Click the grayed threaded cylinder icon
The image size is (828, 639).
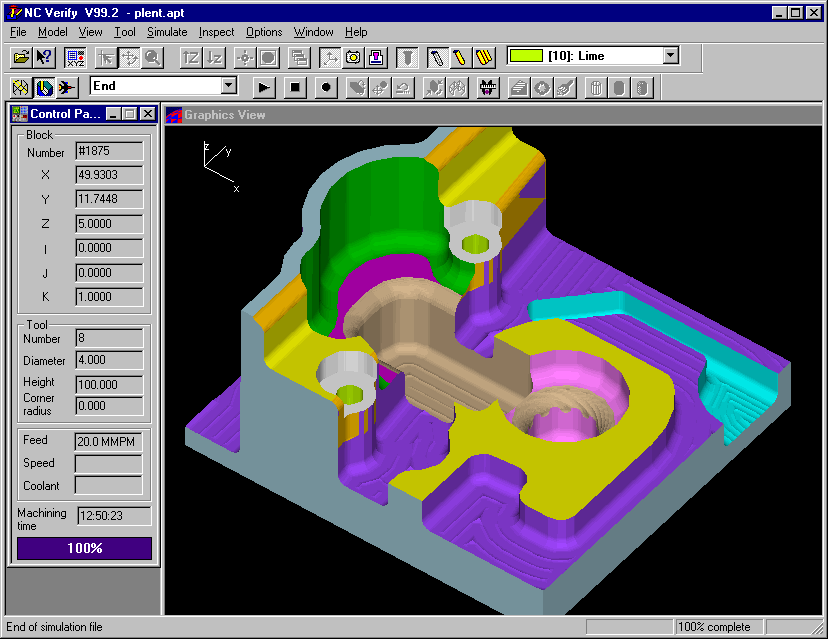(x=643, y=87)
